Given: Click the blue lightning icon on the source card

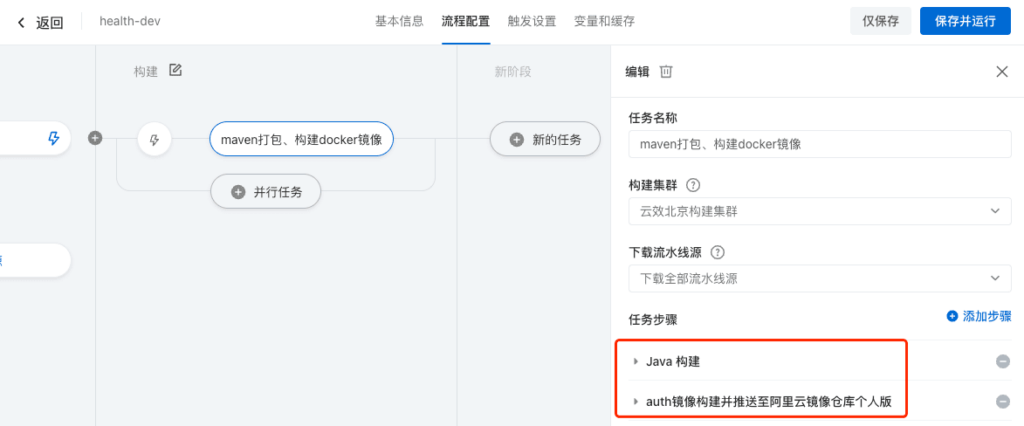Looking at the screenshot, I should coord(54,139).
